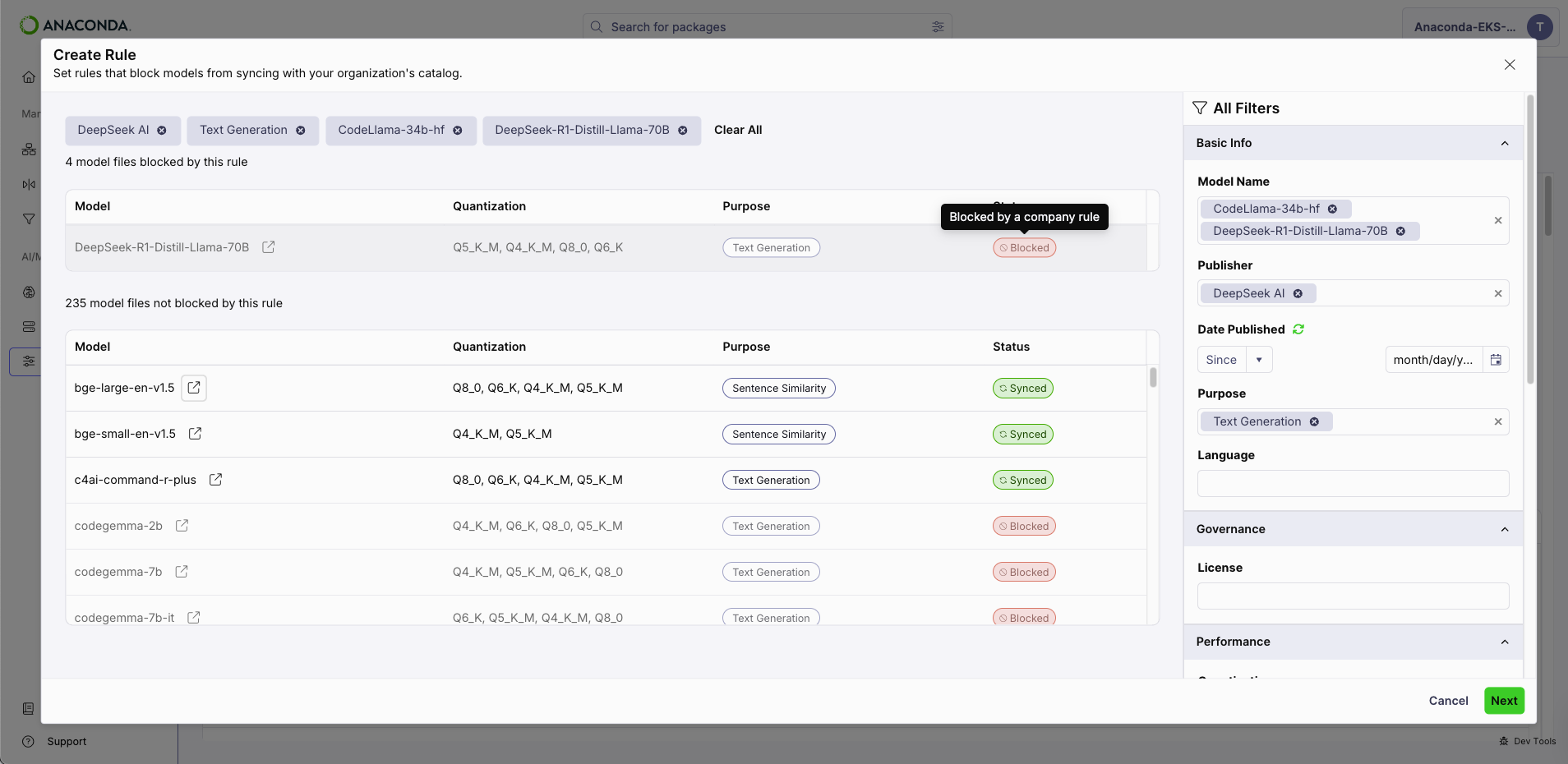Click the month/day/year date input
1568x764 pixels.
[x=1433, y=360]
